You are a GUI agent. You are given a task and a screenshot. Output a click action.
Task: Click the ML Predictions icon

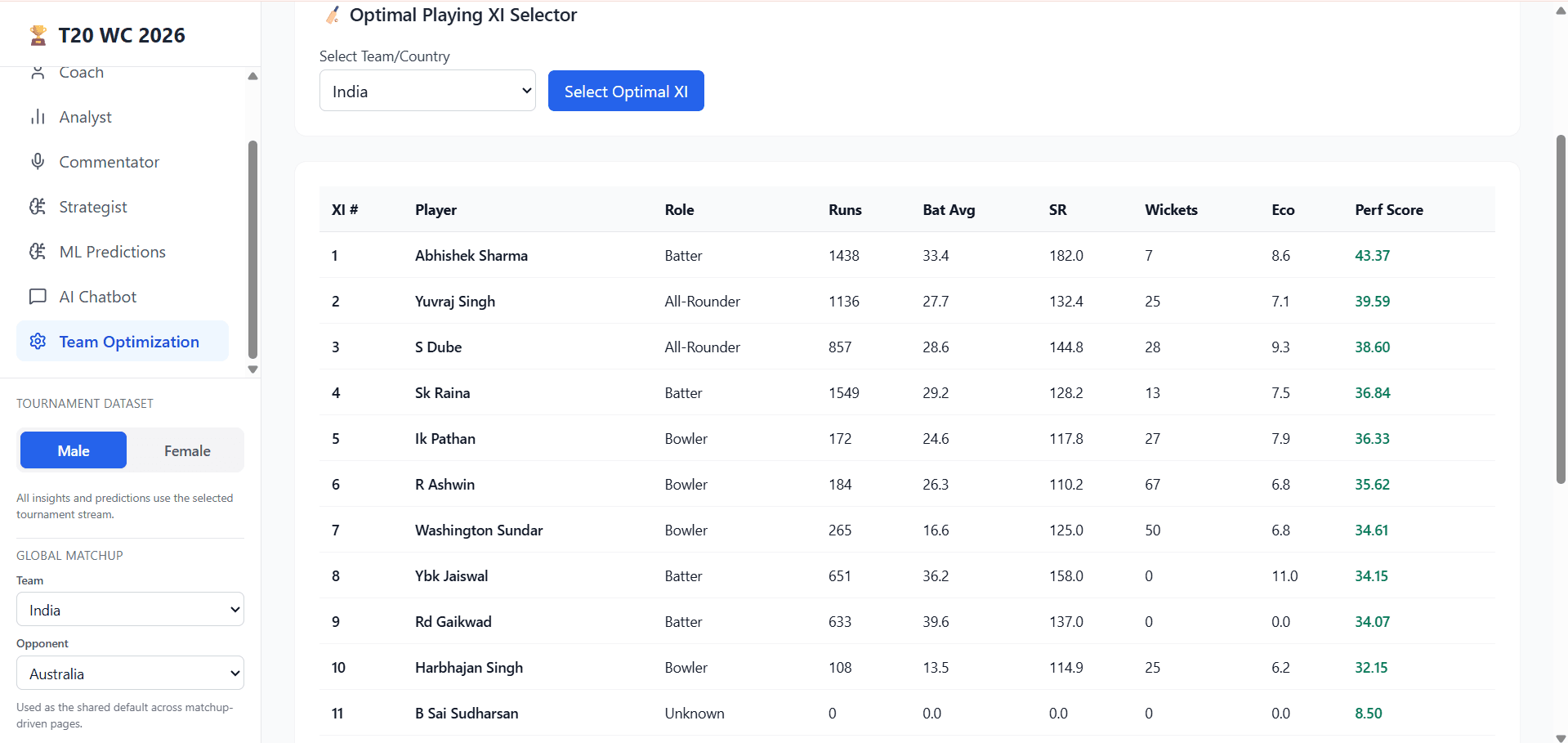[x=38, y=251]
